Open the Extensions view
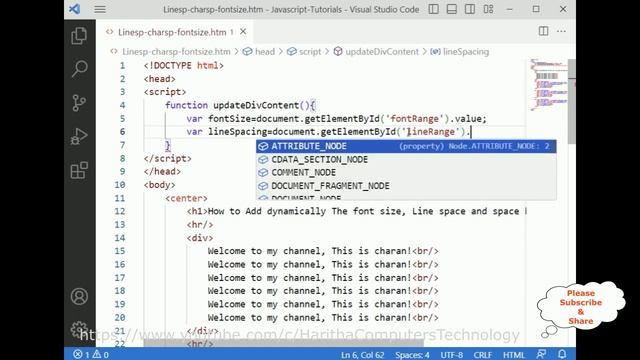The width and height of the screenshot is (640, 360). (79, 170)
